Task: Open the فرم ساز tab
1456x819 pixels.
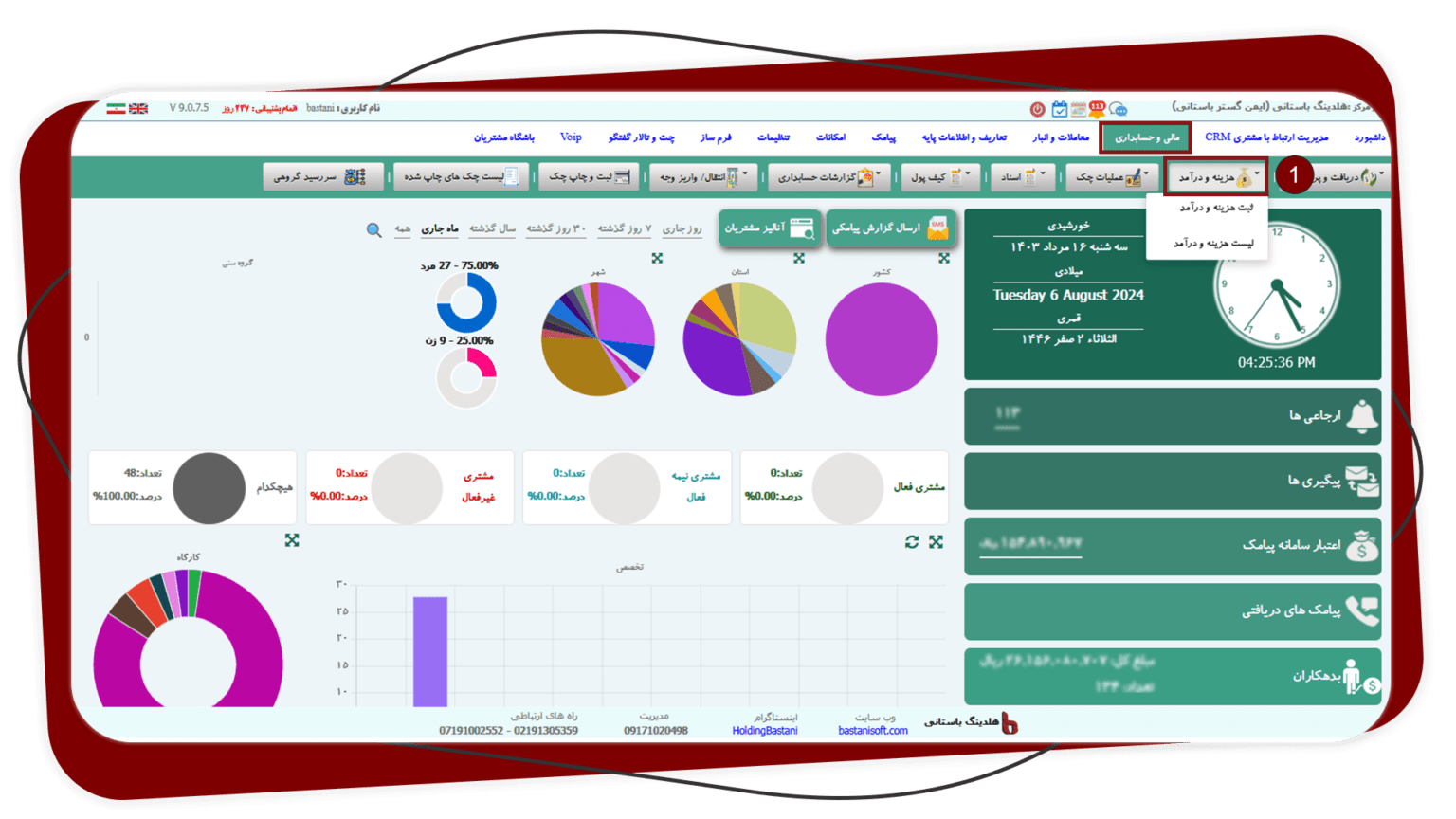Action: pos(716,137)
